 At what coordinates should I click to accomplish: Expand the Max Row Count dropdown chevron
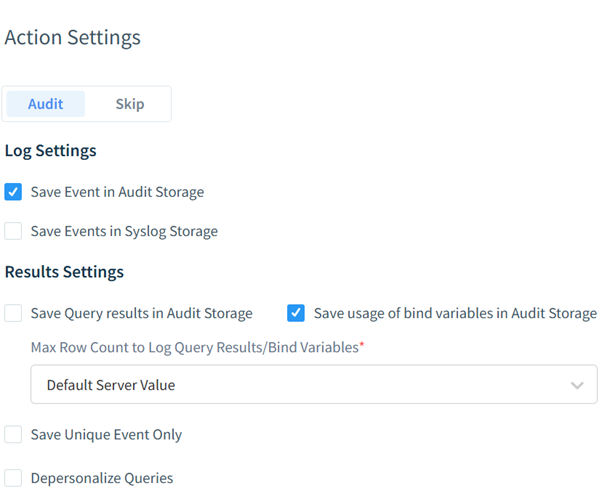click(577, 385)
